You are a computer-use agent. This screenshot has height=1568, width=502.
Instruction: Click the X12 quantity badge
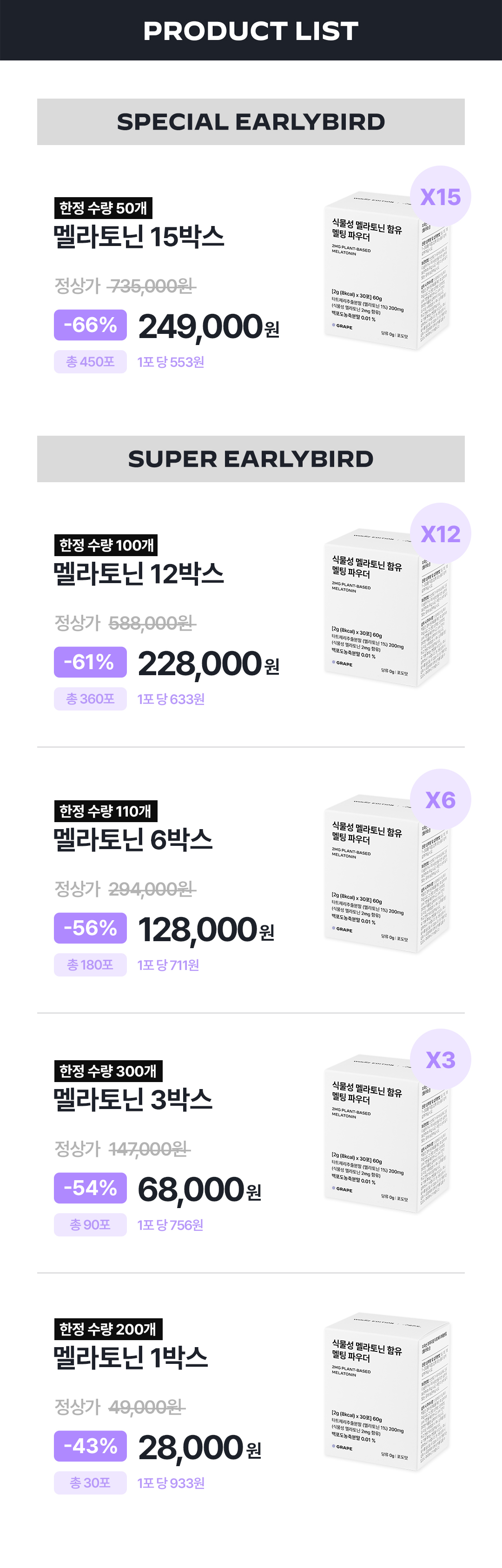(x=440, y=534)
